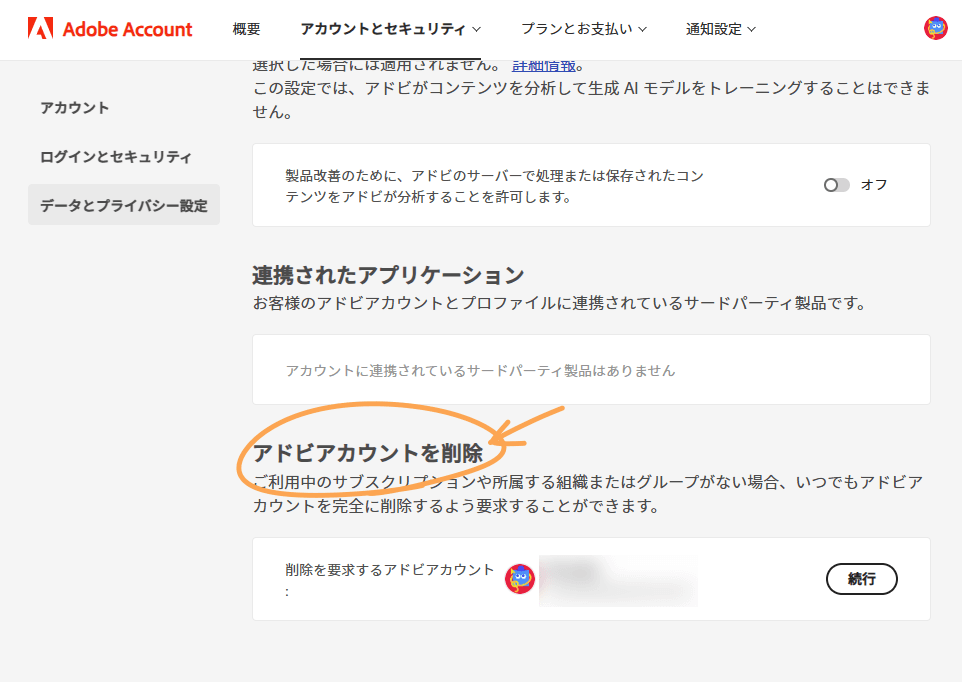Expand the 通知設定 dropdown menu
The height and width of the screenshot is (682, 962).
click(x=720, y=29)
